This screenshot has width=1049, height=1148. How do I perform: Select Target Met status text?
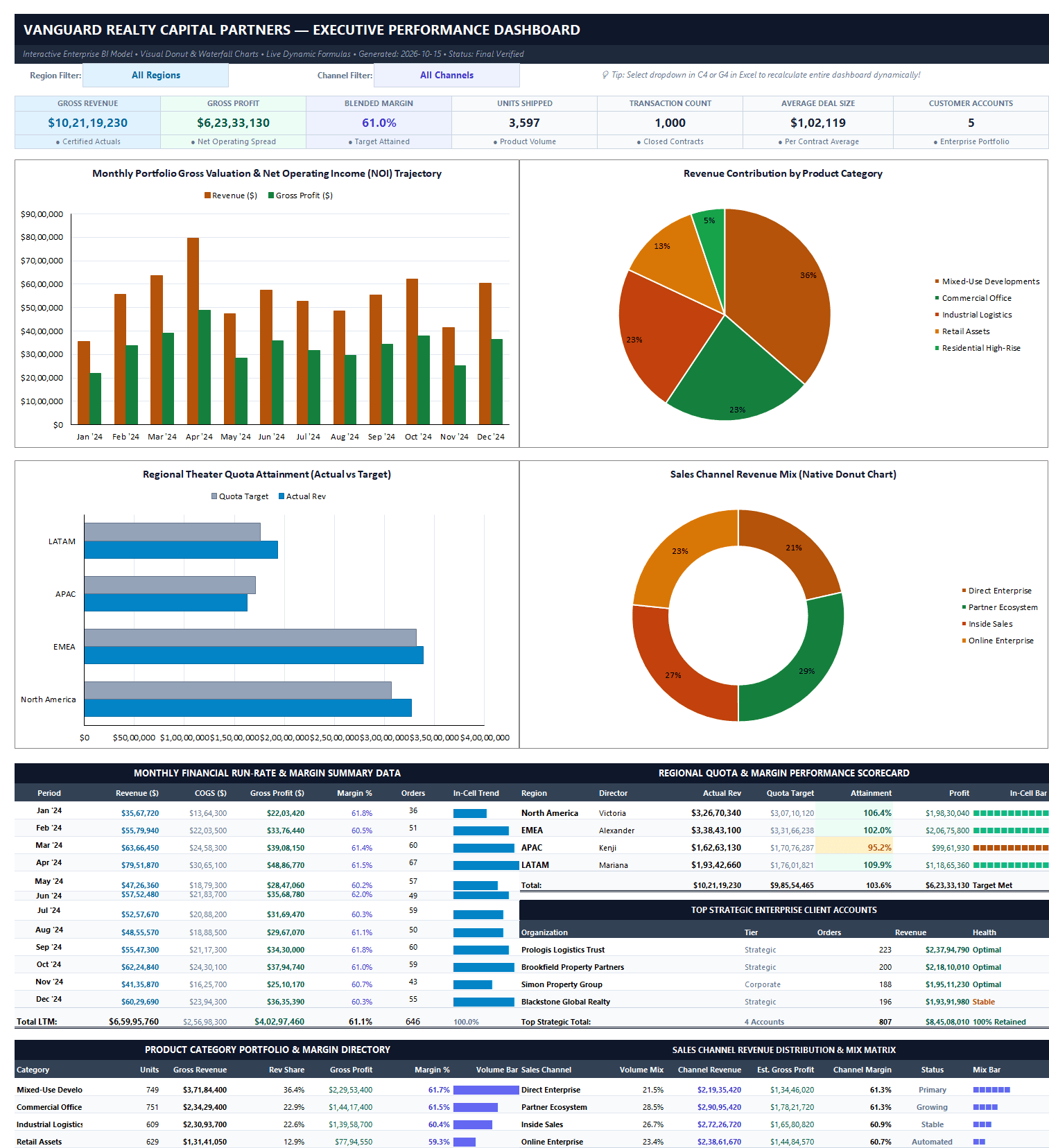click(x=992, y=885)
